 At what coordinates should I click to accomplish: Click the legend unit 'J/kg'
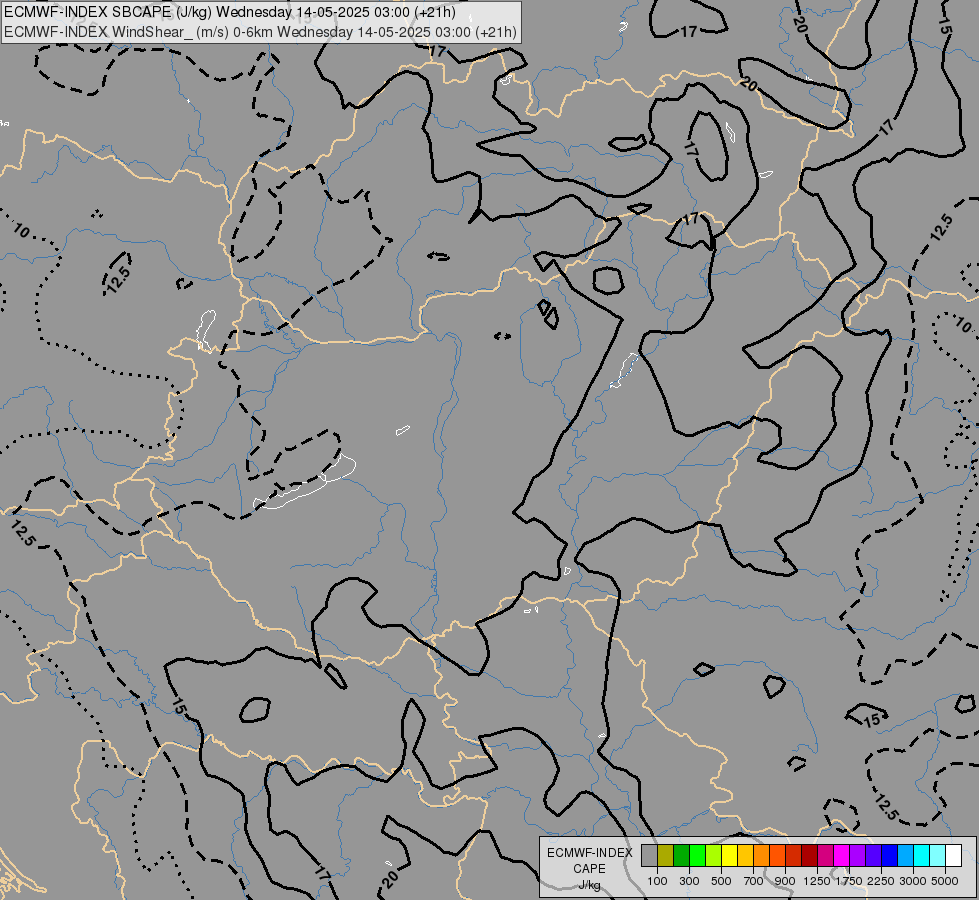point(589,885)
